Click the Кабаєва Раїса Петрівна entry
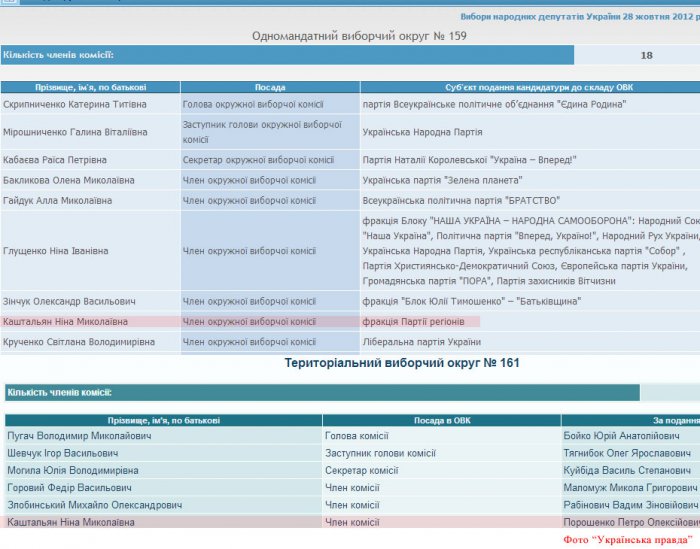Screen dimensions: 700x549 (x=55, y=160)
